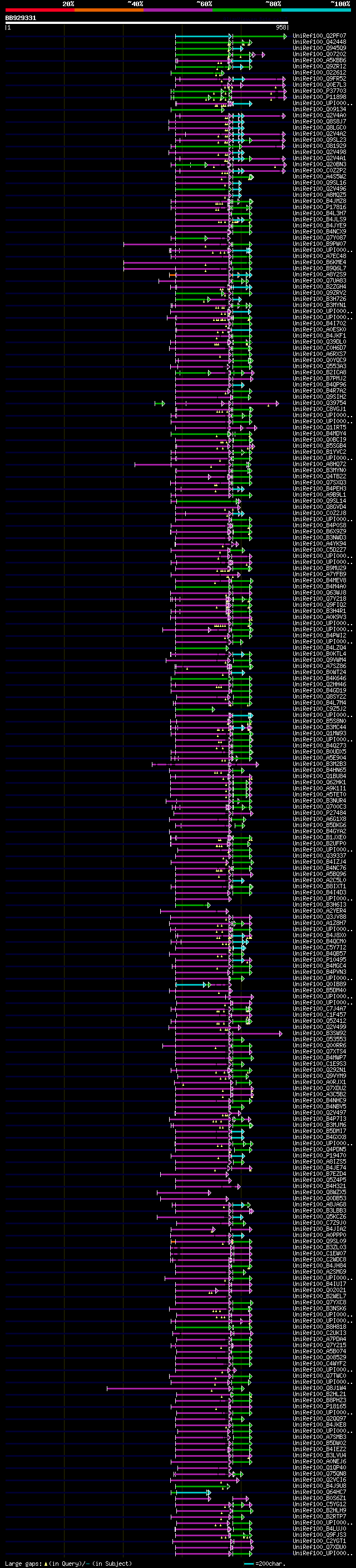This screenshot has height=1568, width=356.
Task: Select the UniRef100_Q7TWC0 label
Action: coord(319,1376)
